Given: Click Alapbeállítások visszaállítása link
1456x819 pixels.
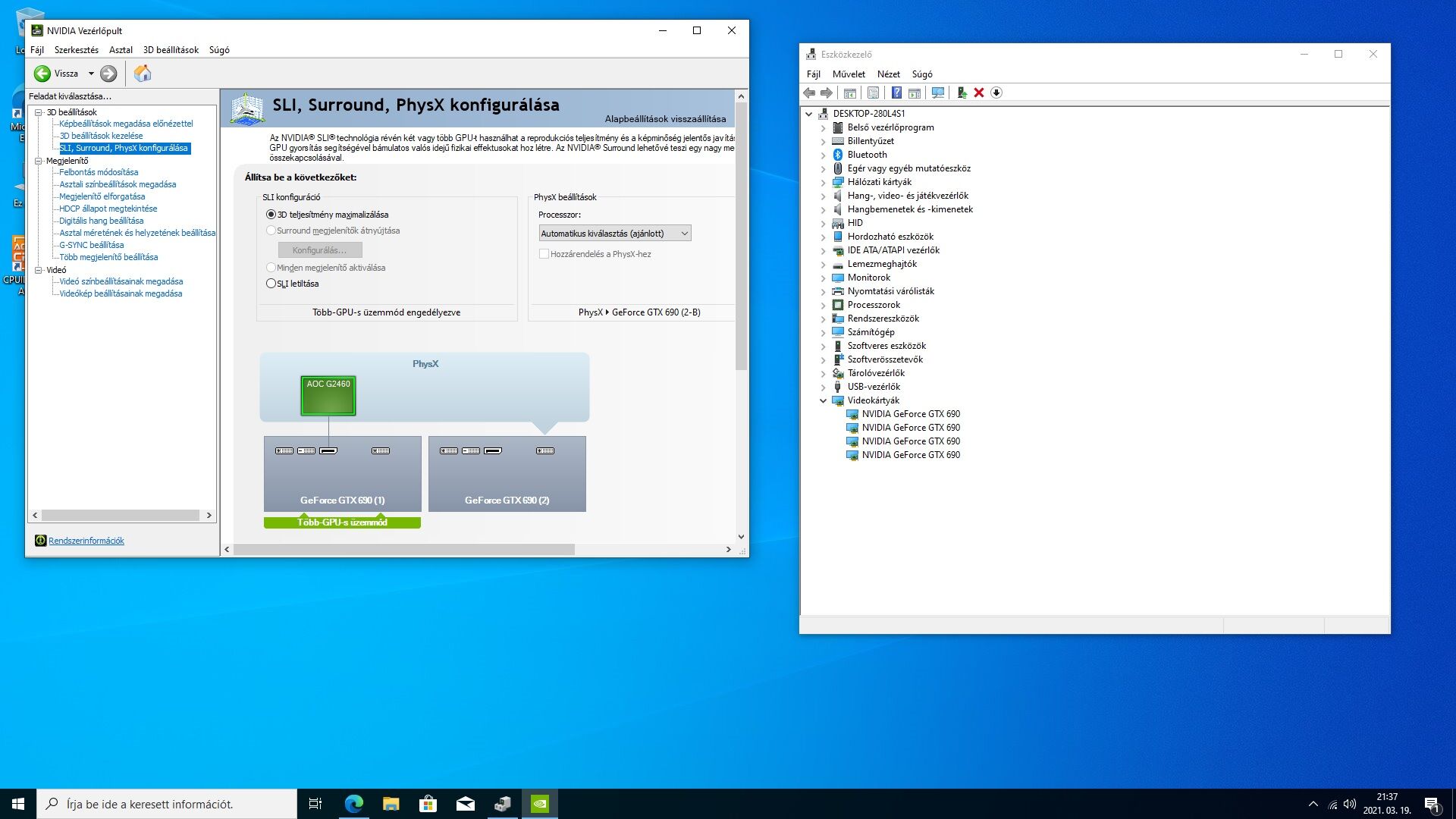Looking at the screenshot, I should 665,119.
